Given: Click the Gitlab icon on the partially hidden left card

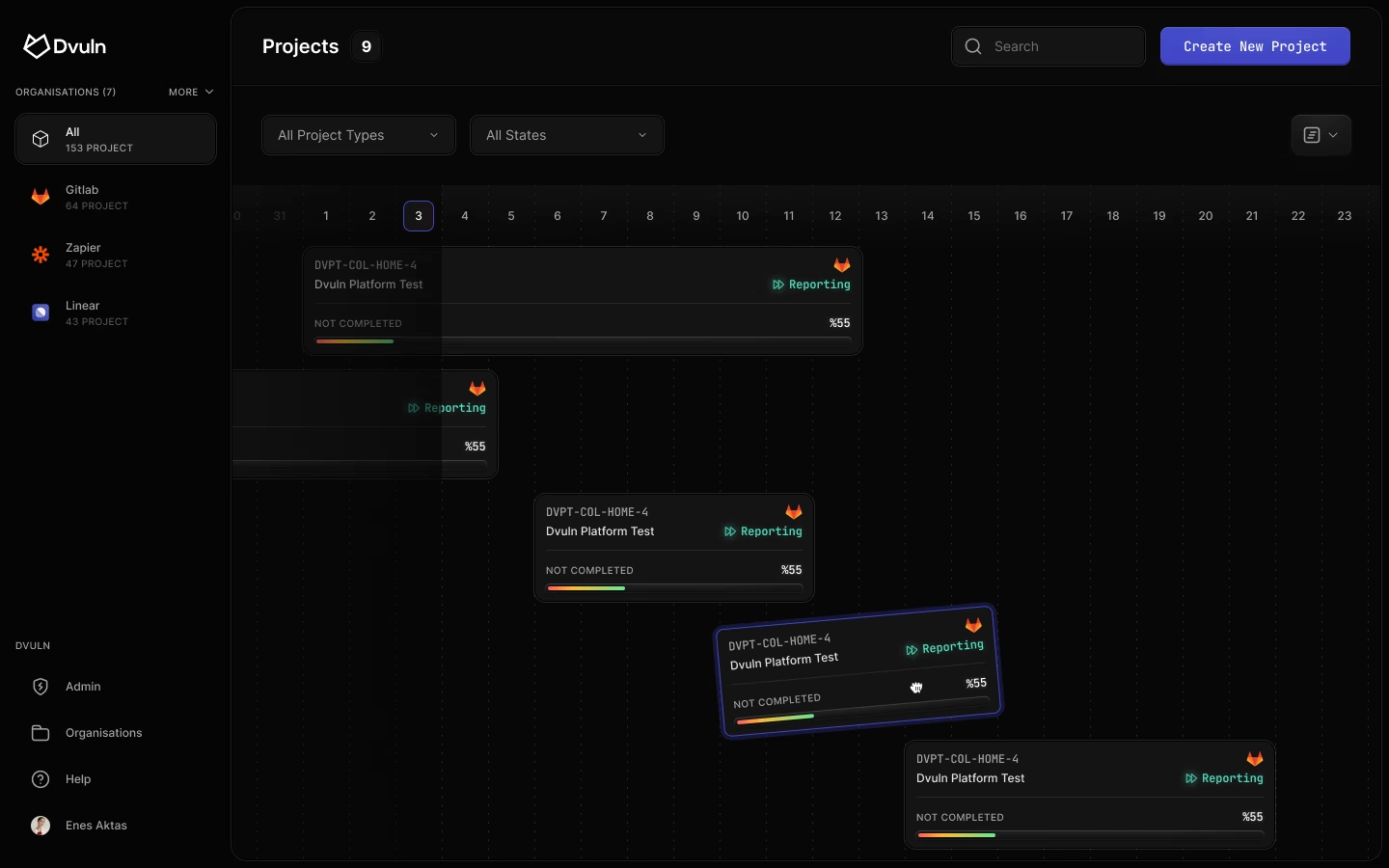Looking at the screenshot, I should click(x=477, y=389).
